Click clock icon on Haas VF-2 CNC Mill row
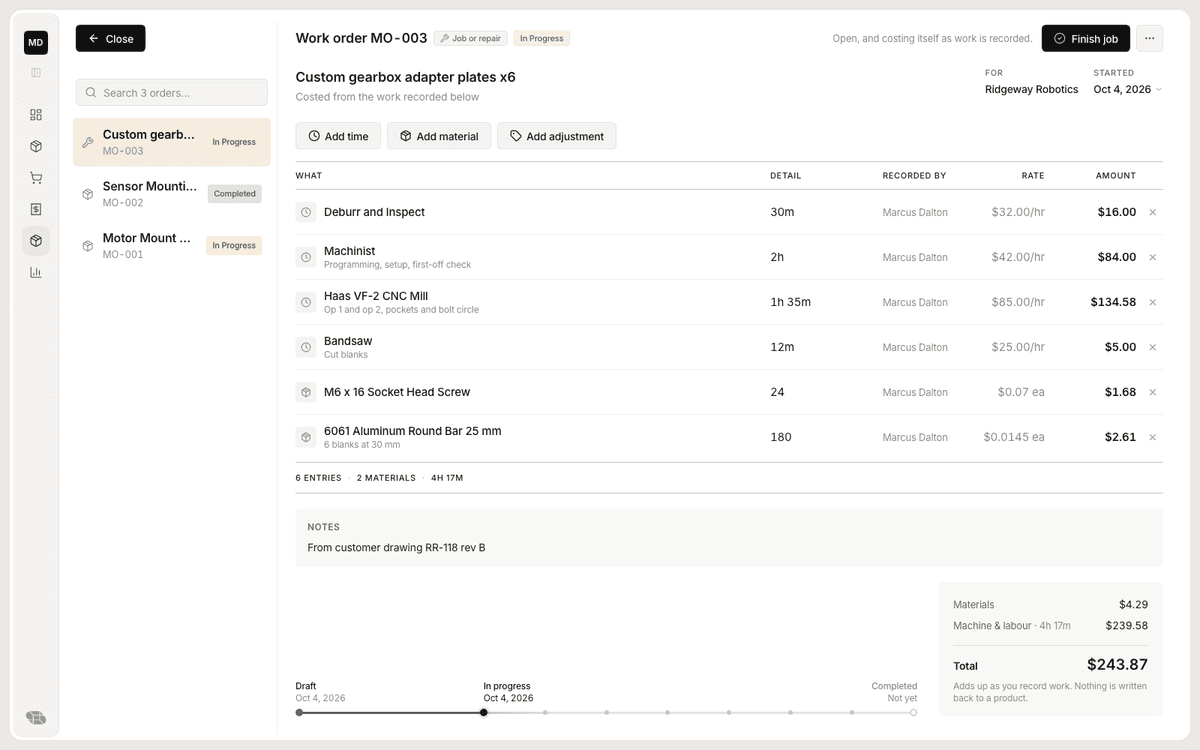 point(306,302)
